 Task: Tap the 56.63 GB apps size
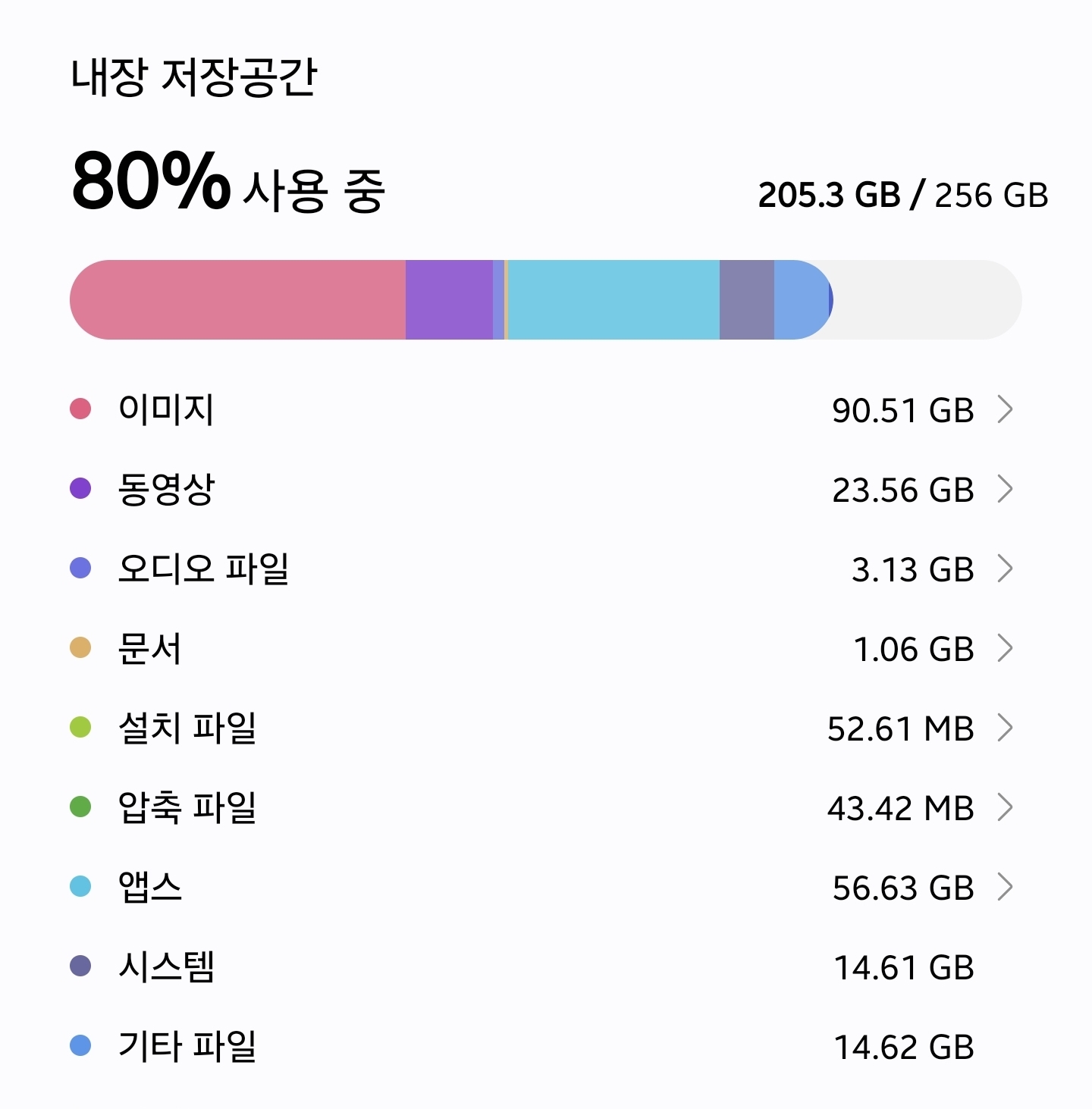(x=902, y=888)
